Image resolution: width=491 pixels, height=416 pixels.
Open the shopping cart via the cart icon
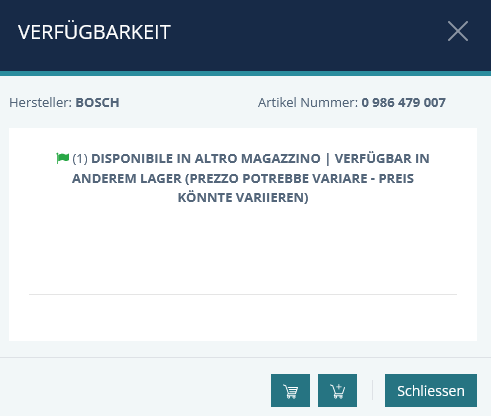click(290, 390)
